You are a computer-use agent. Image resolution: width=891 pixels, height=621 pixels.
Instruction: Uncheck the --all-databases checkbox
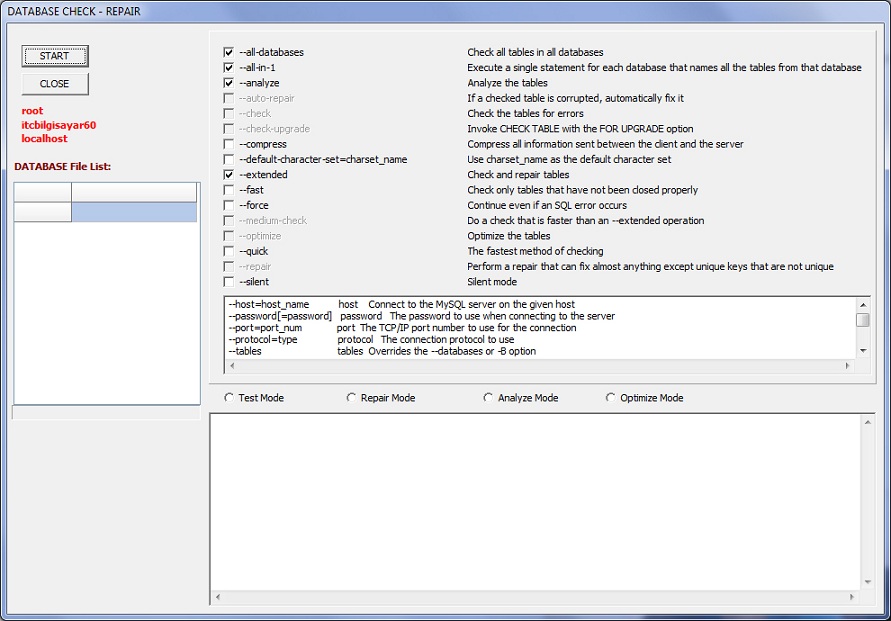point(229,52)
